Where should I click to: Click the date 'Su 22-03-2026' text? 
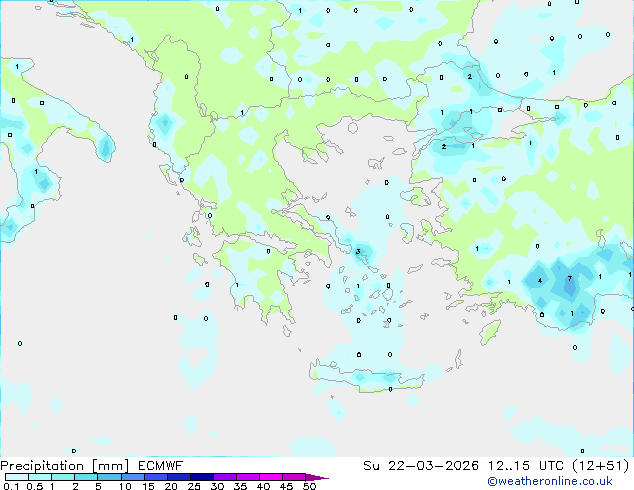[x=421, y=466]
